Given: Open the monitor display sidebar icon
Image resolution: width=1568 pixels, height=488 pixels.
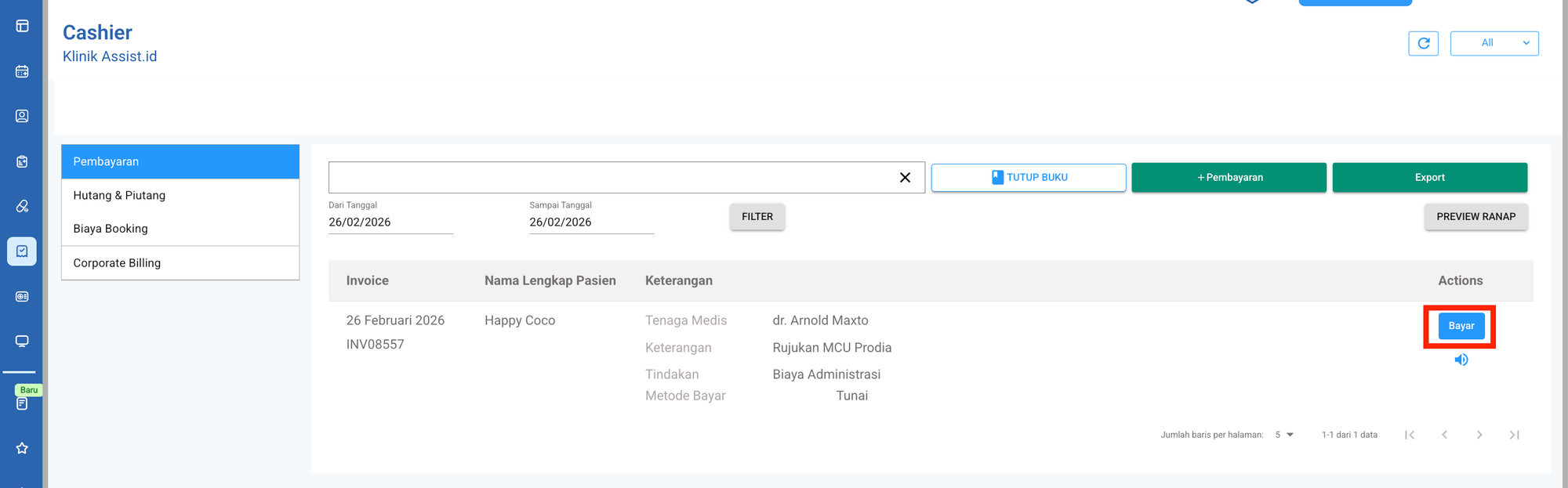Looking at the screenshot, I should point(22,341).
